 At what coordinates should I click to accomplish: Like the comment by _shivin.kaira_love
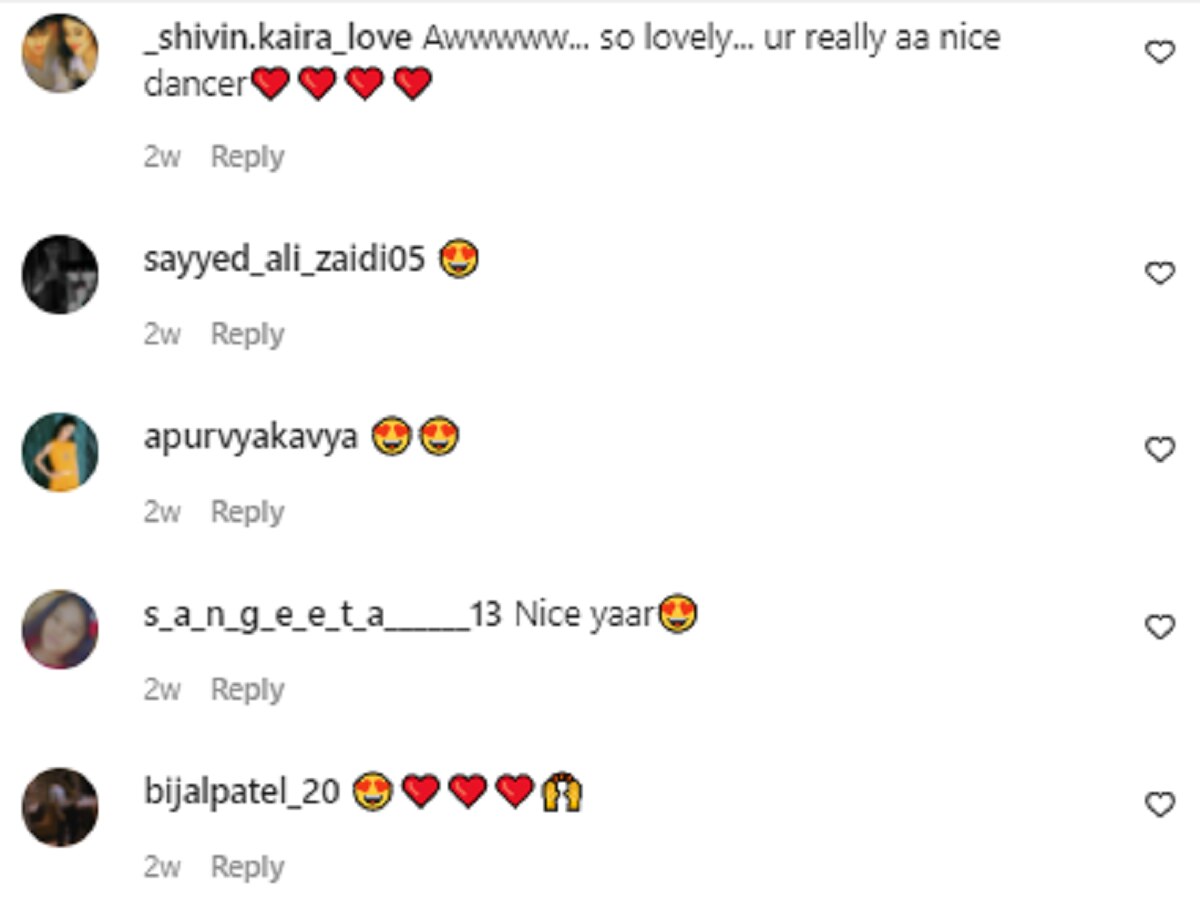(1159, 52)
